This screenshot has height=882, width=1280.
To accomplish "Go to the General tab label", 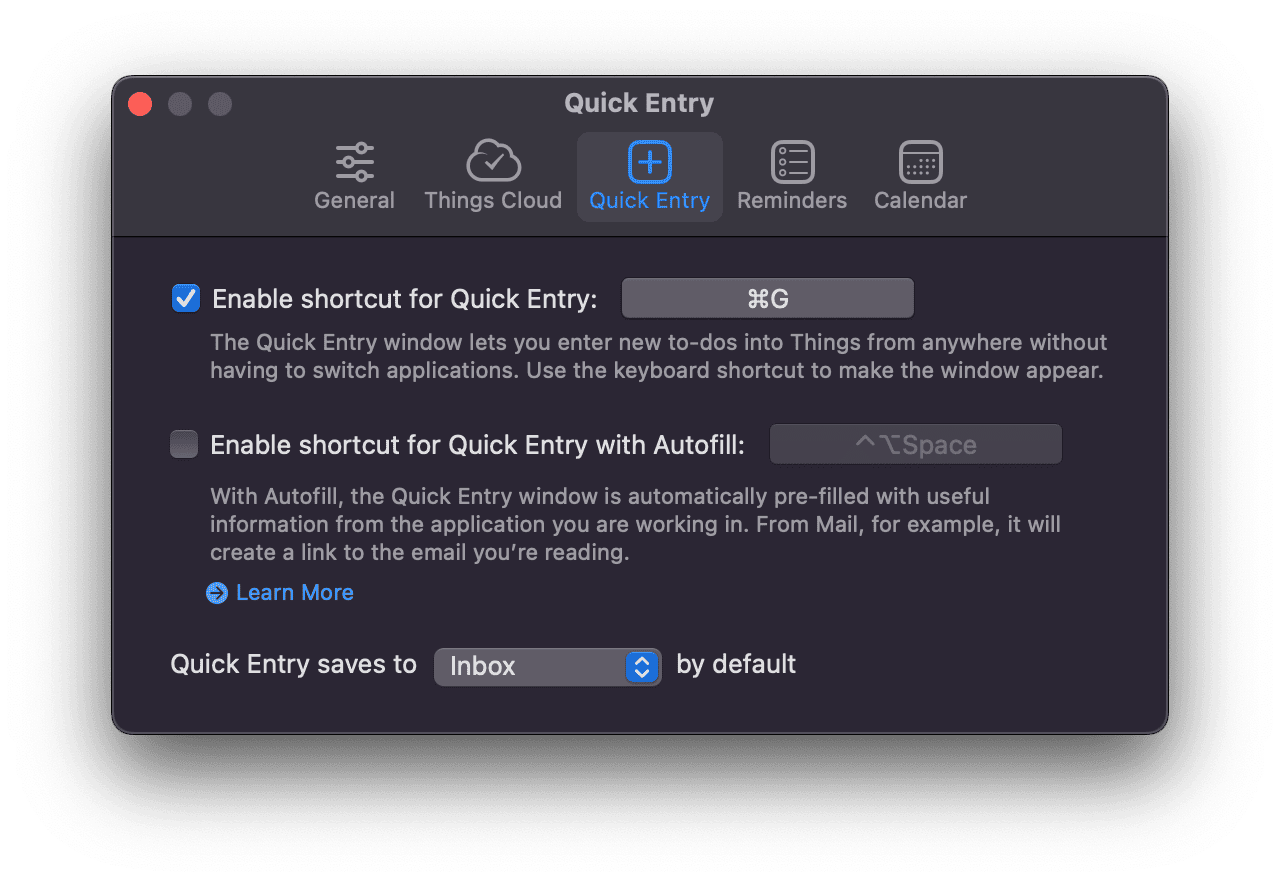I will 354,200.
